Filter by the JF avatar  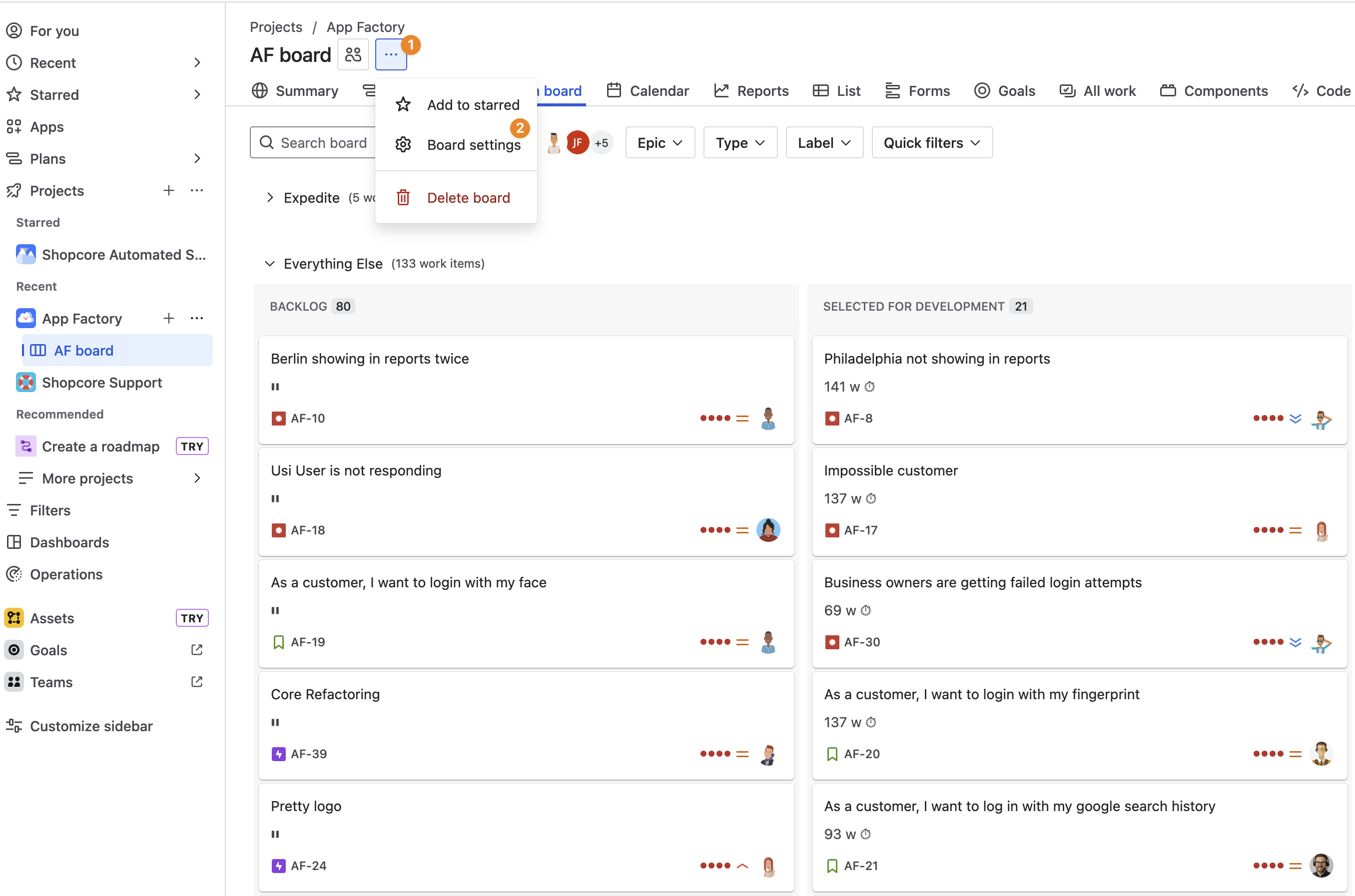pos(577,142)
